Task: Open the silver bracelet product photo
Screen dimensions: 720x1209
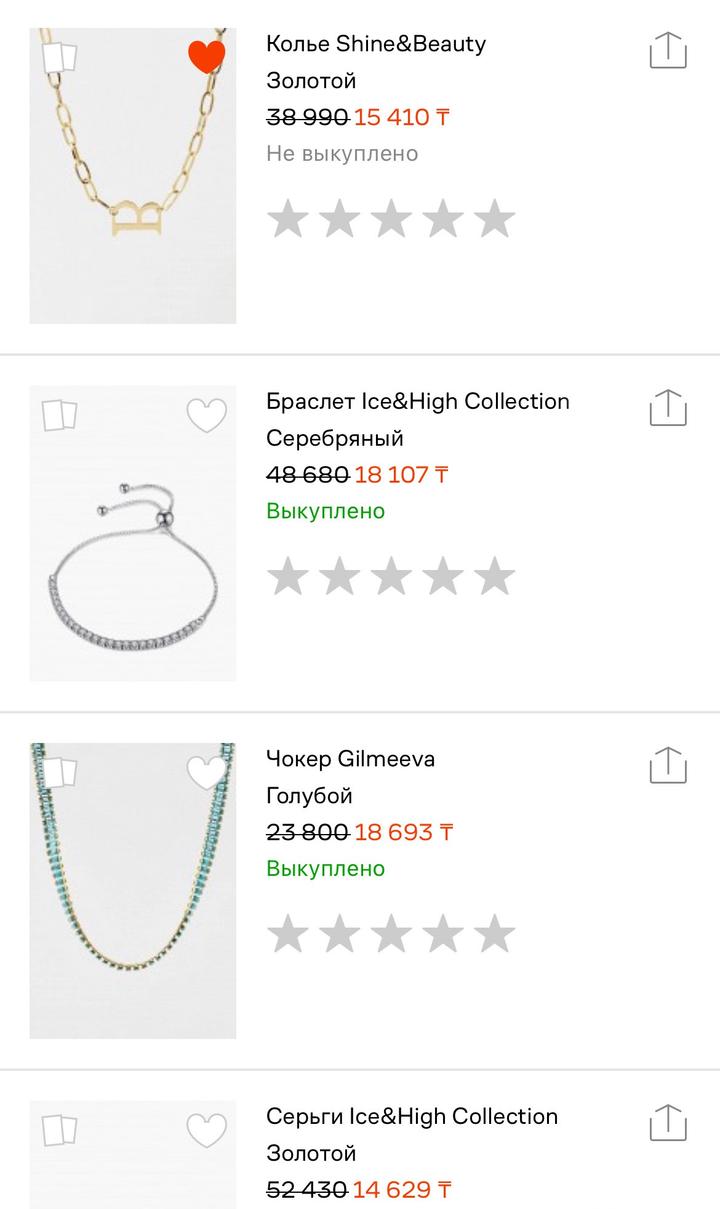Action: [133, 560]
